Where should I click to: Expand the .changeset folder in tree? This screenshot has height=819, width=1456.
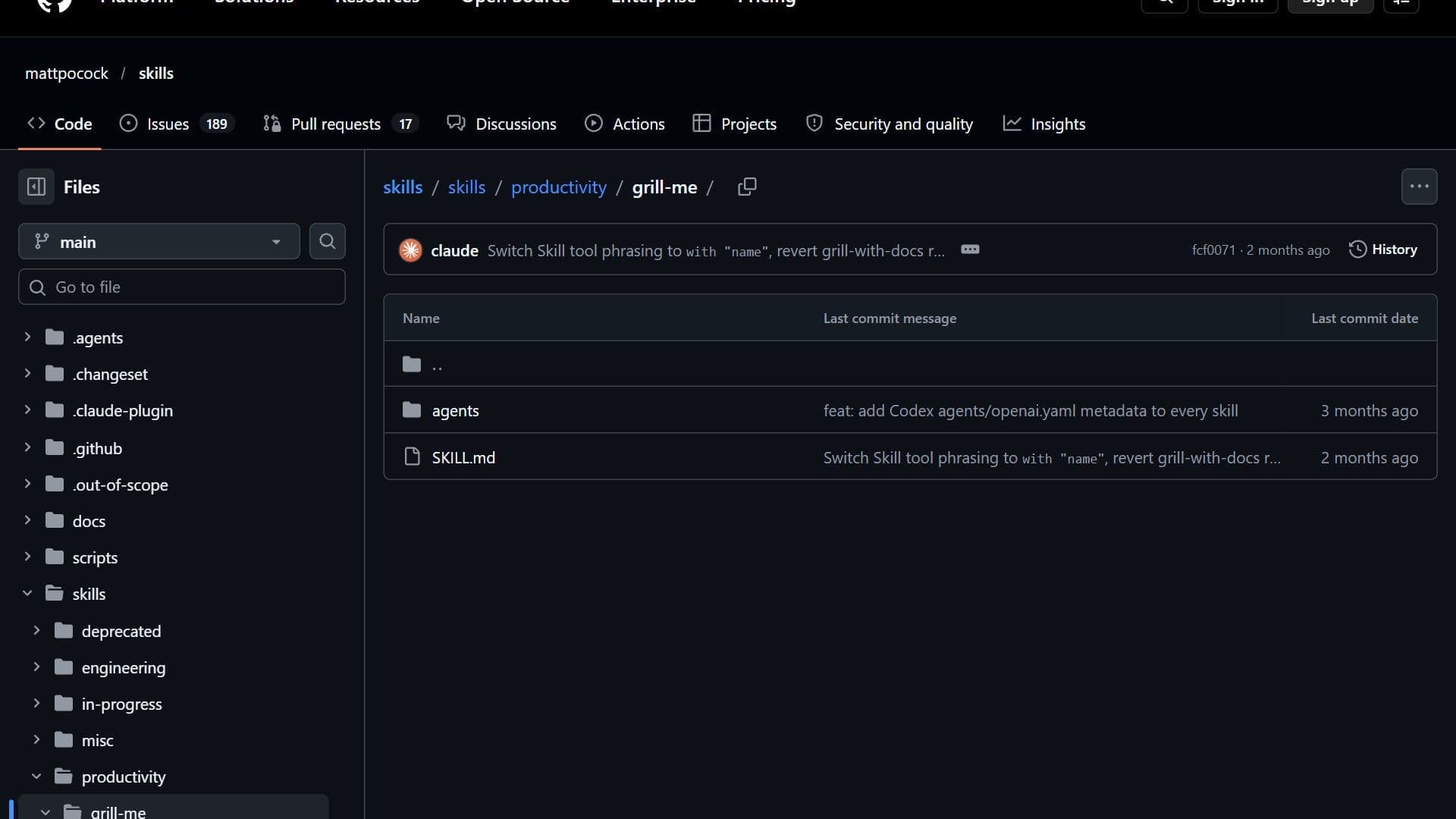click(x=27, y=373)
